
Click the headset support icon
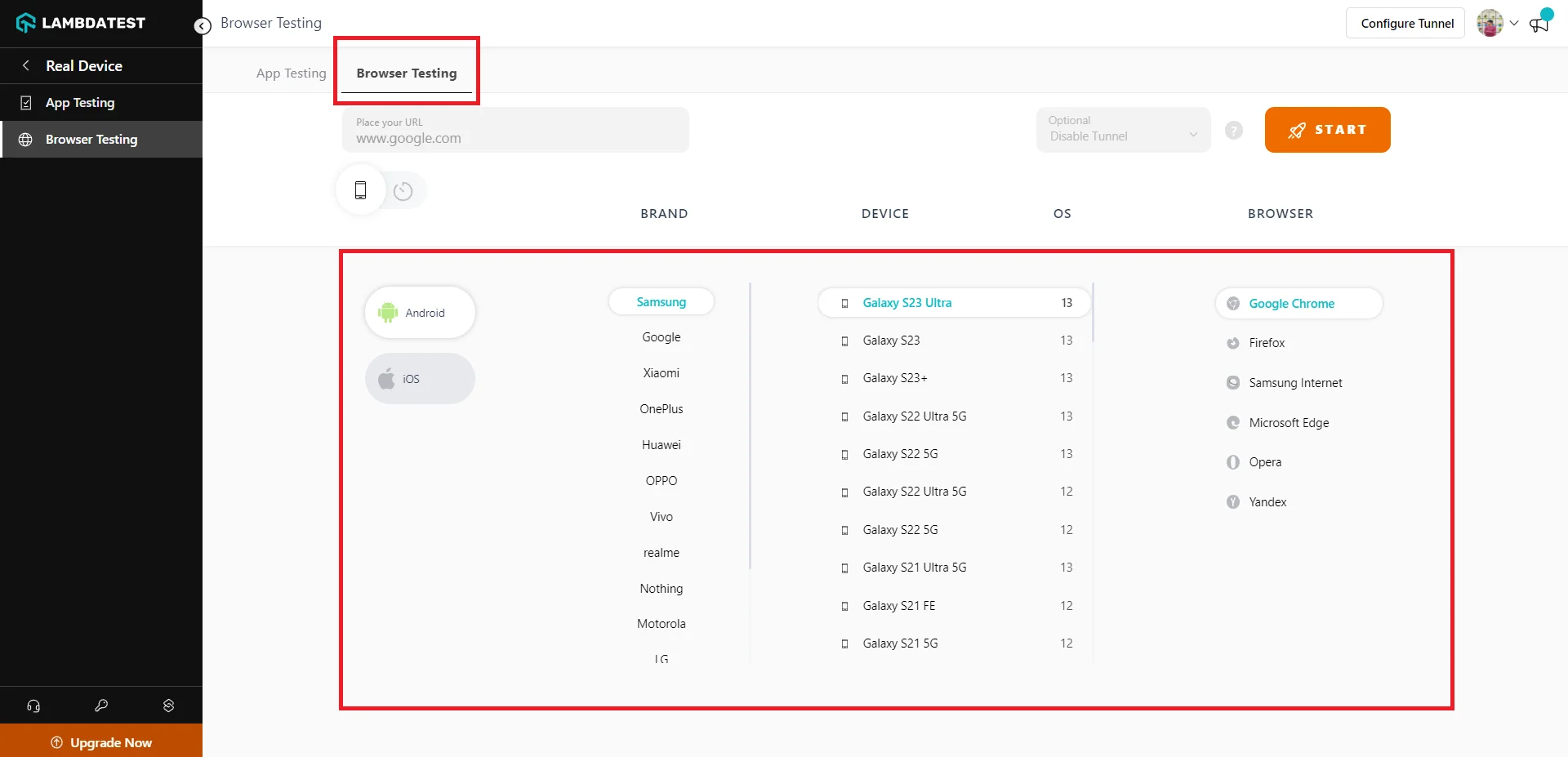tap(33, 706)
